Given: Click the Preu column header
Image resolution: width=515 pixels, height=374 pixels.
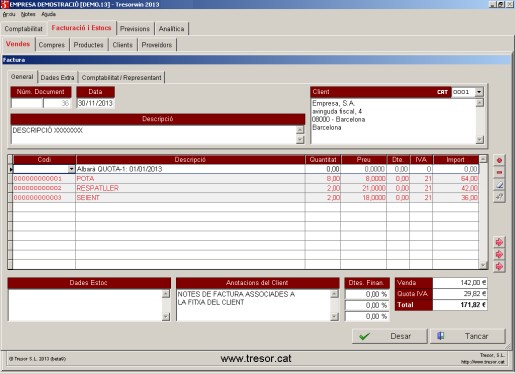Looking at the screenshot, I should coord(364,160).
